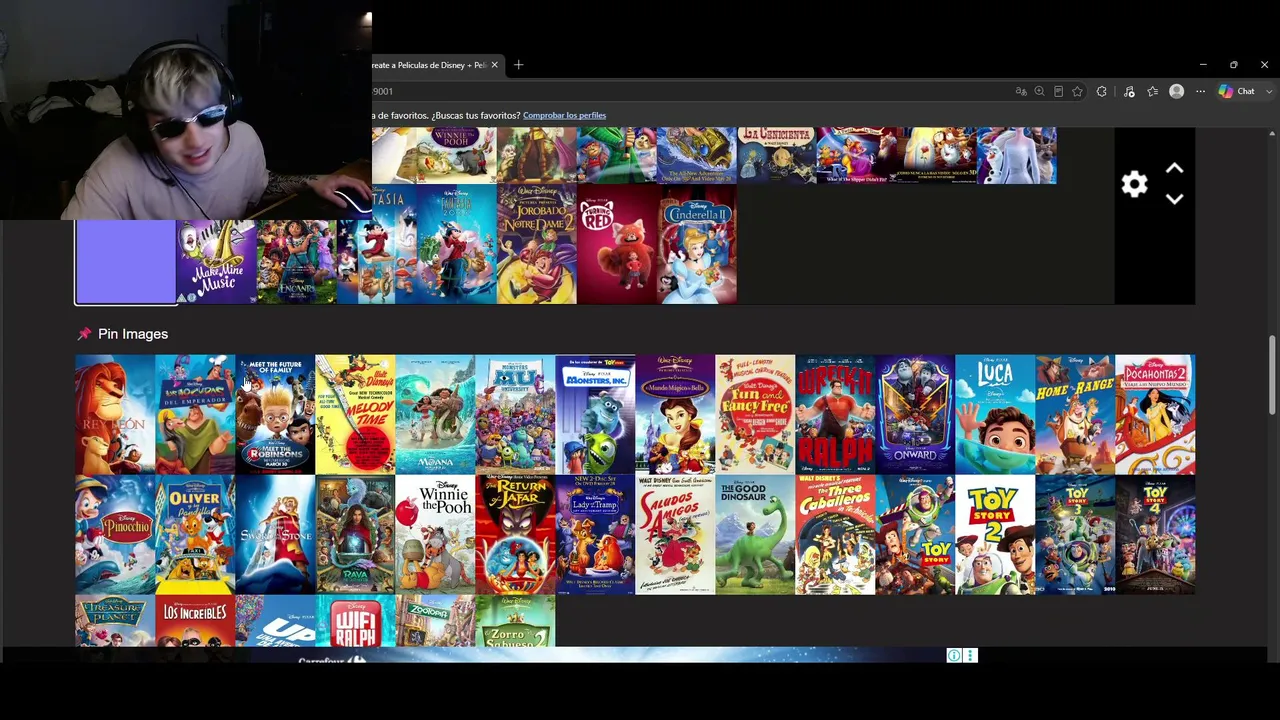Screen dimensions: 1280x720
Task: Choose the Lady and the Tramp poster
Action: point(595,535)
